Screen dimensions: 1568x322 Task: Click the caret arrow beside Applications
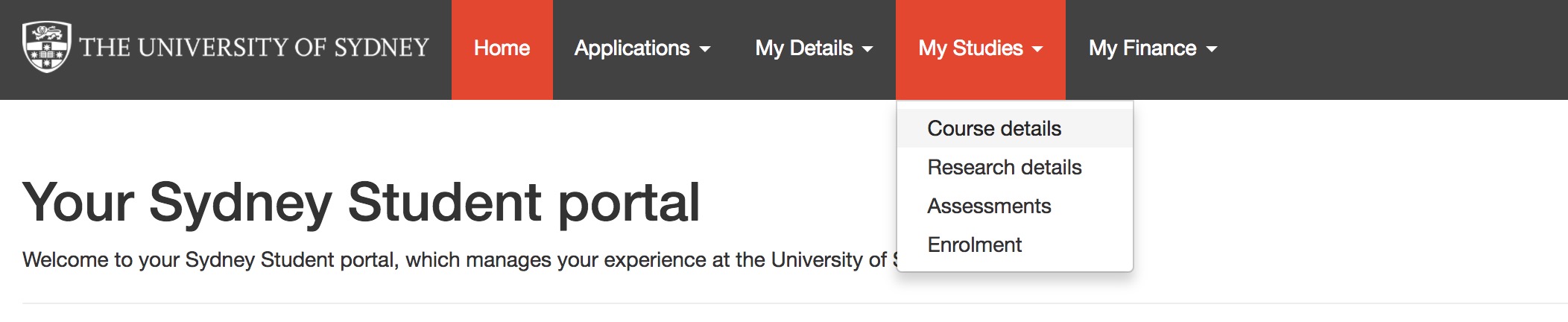[705, 50]
